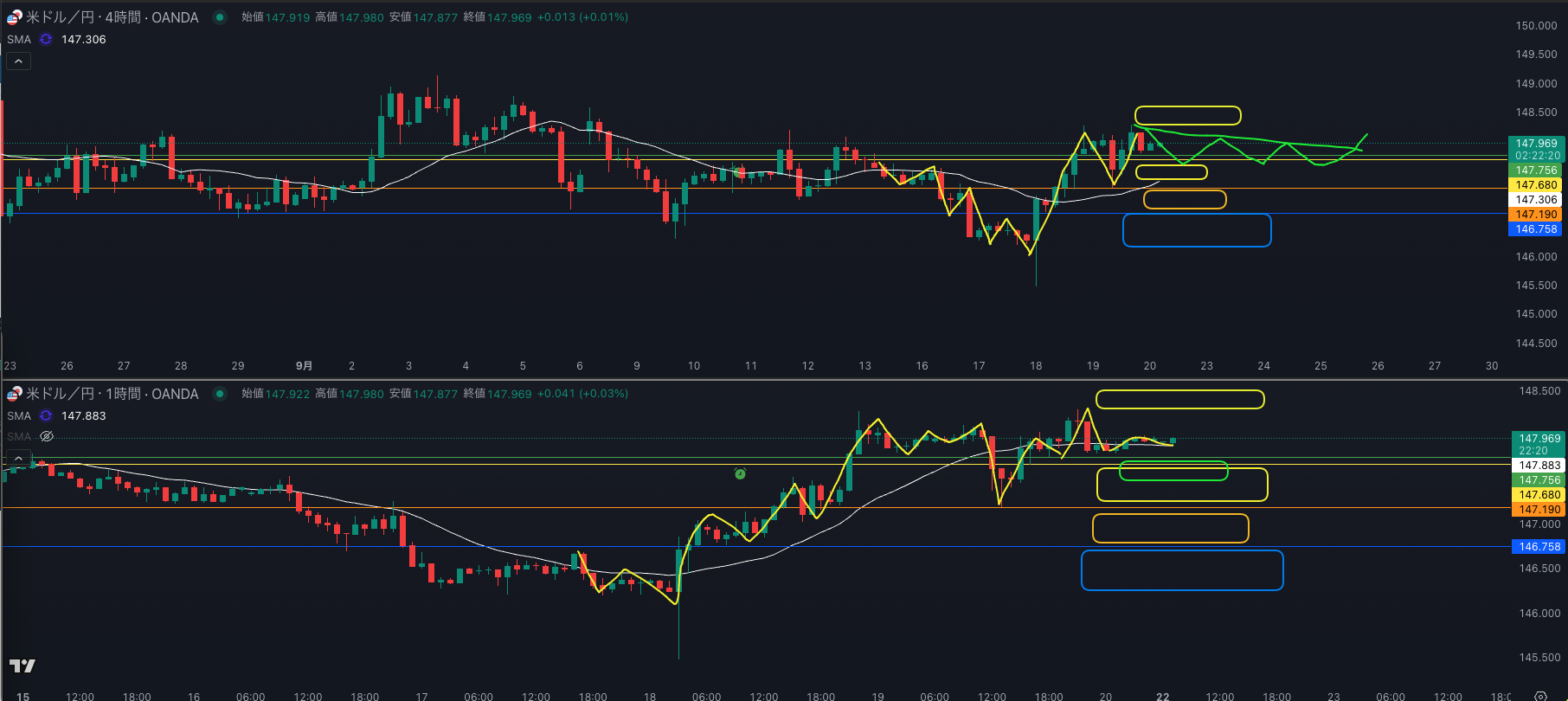Click the SMA refresh icon in 1-hour chart
This screenshot has height=701, width=1568.
[46, 415]
